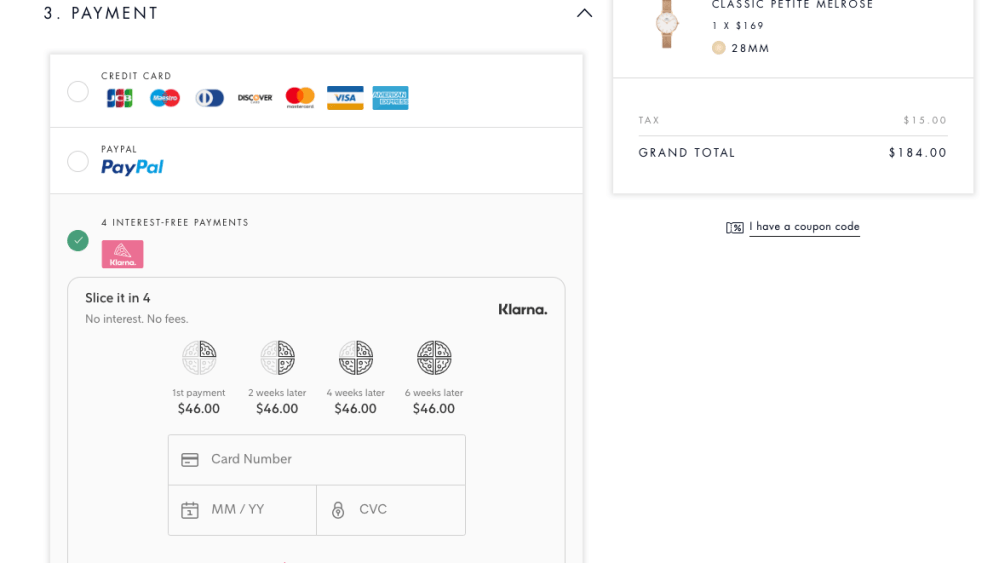This screenshot has height=563, width=999.
Task: Click the calendar icon in expiry field
Action: point(190,510)
